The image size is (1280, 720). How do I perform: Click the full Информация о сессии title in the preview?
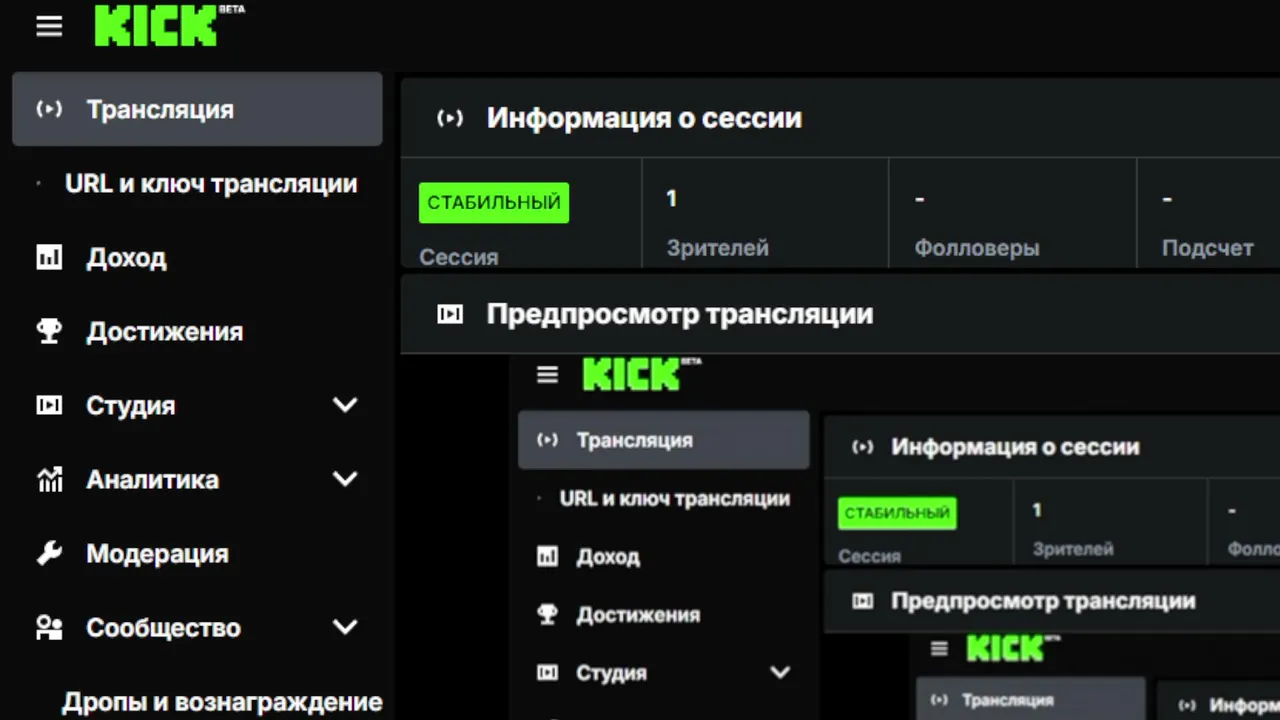(x=1015, y=447)
